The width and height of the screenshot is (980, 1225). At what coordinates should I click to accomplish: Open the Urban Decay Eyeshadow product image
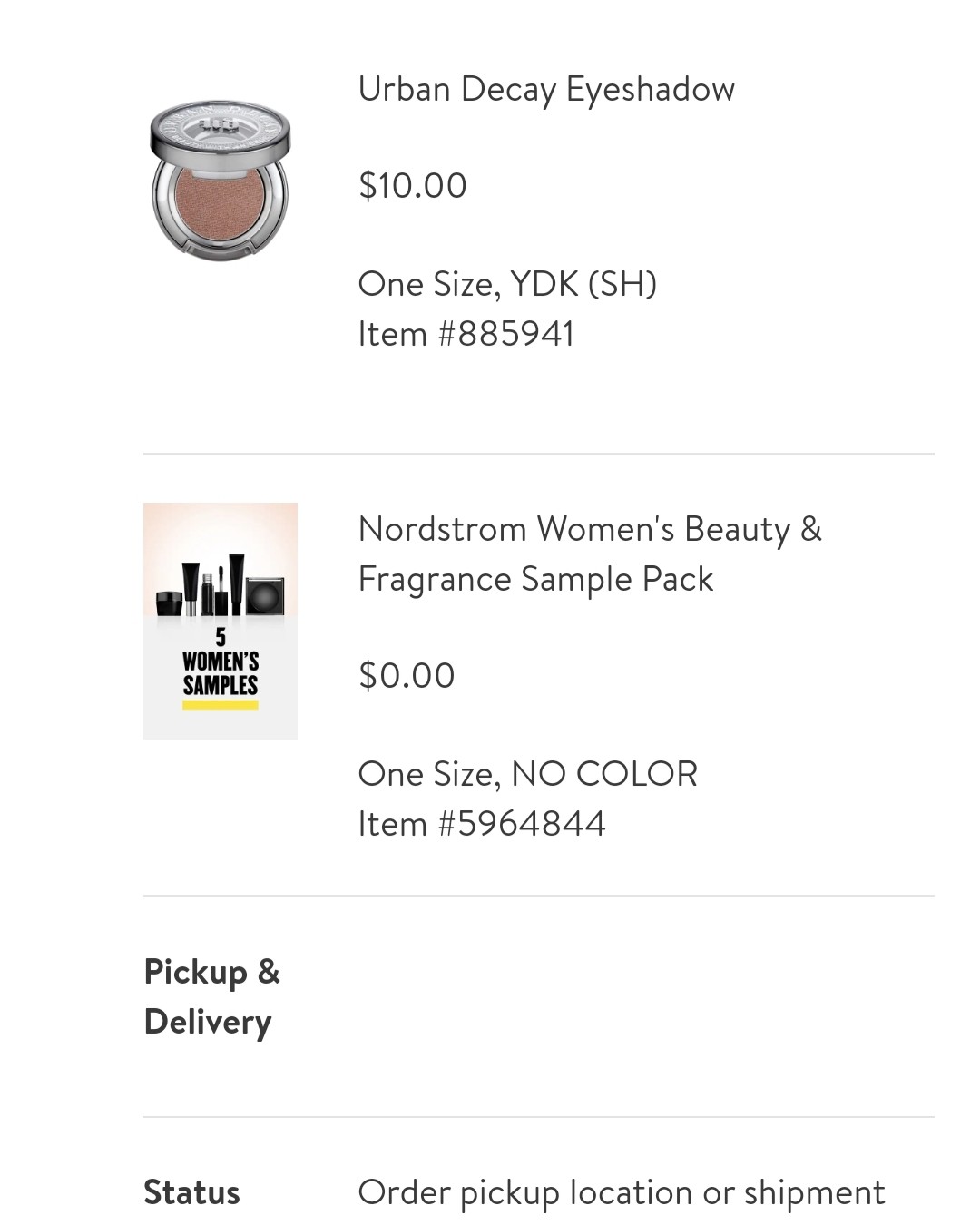click(x=220, y=179)
